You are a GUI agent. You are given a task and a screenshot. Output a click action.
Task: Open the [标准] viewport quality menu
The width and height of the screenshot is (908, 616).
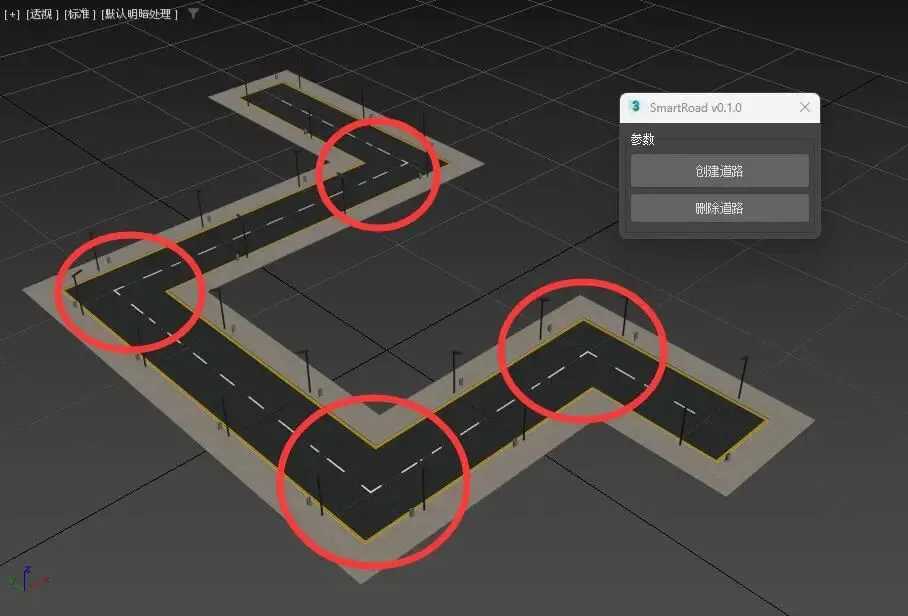(80, 14)
